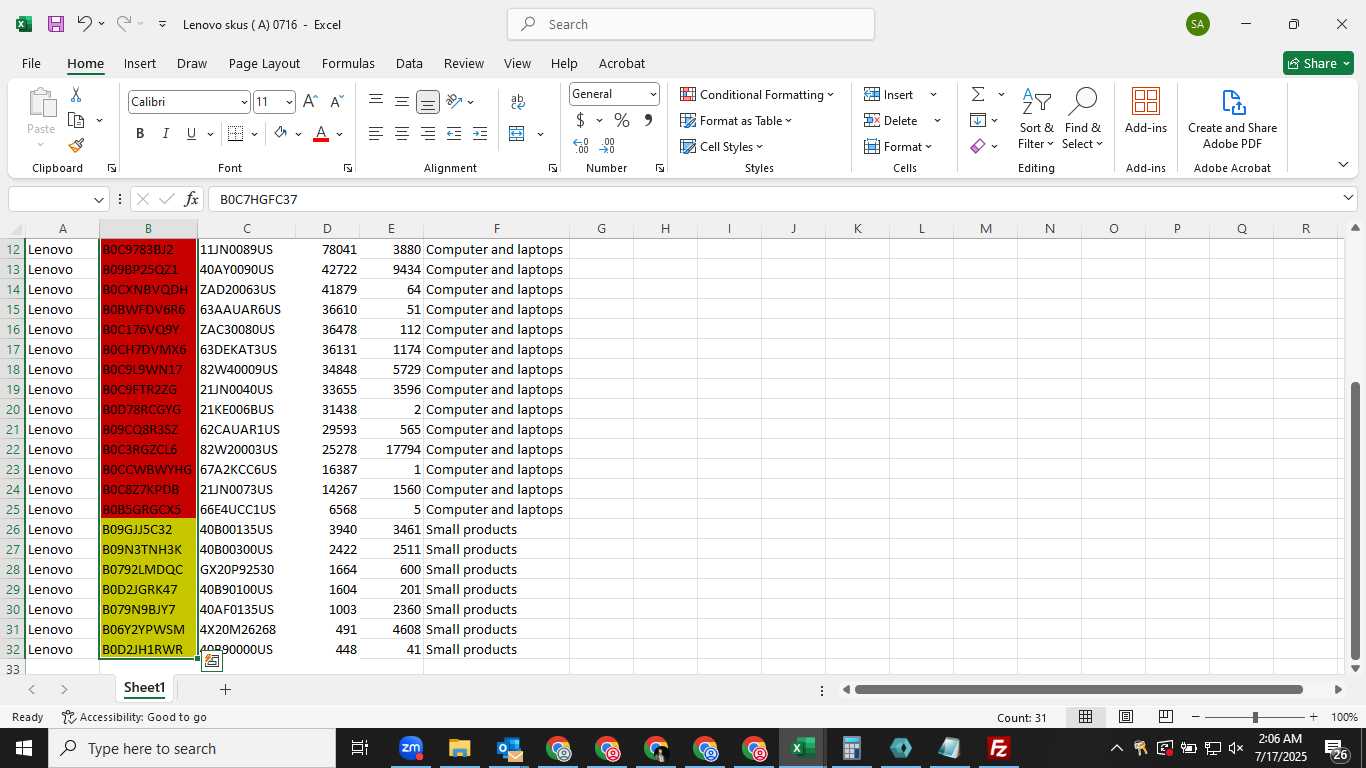This screenshot has height=768, width=1366.
Task: Toggle Middle Align
Action: tap(402, 102)
